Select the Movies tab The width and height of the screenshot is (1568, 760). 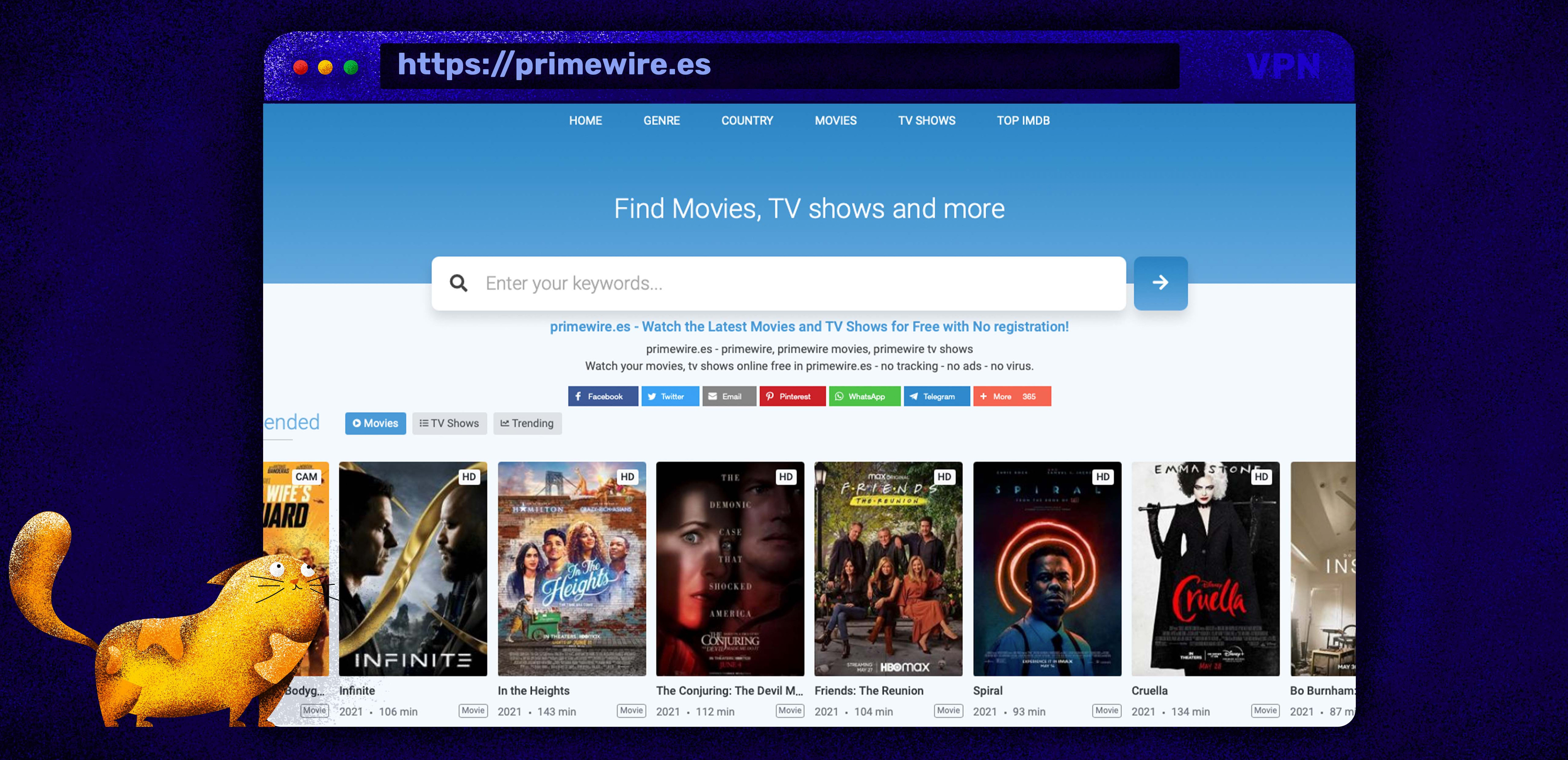point(375,423)
